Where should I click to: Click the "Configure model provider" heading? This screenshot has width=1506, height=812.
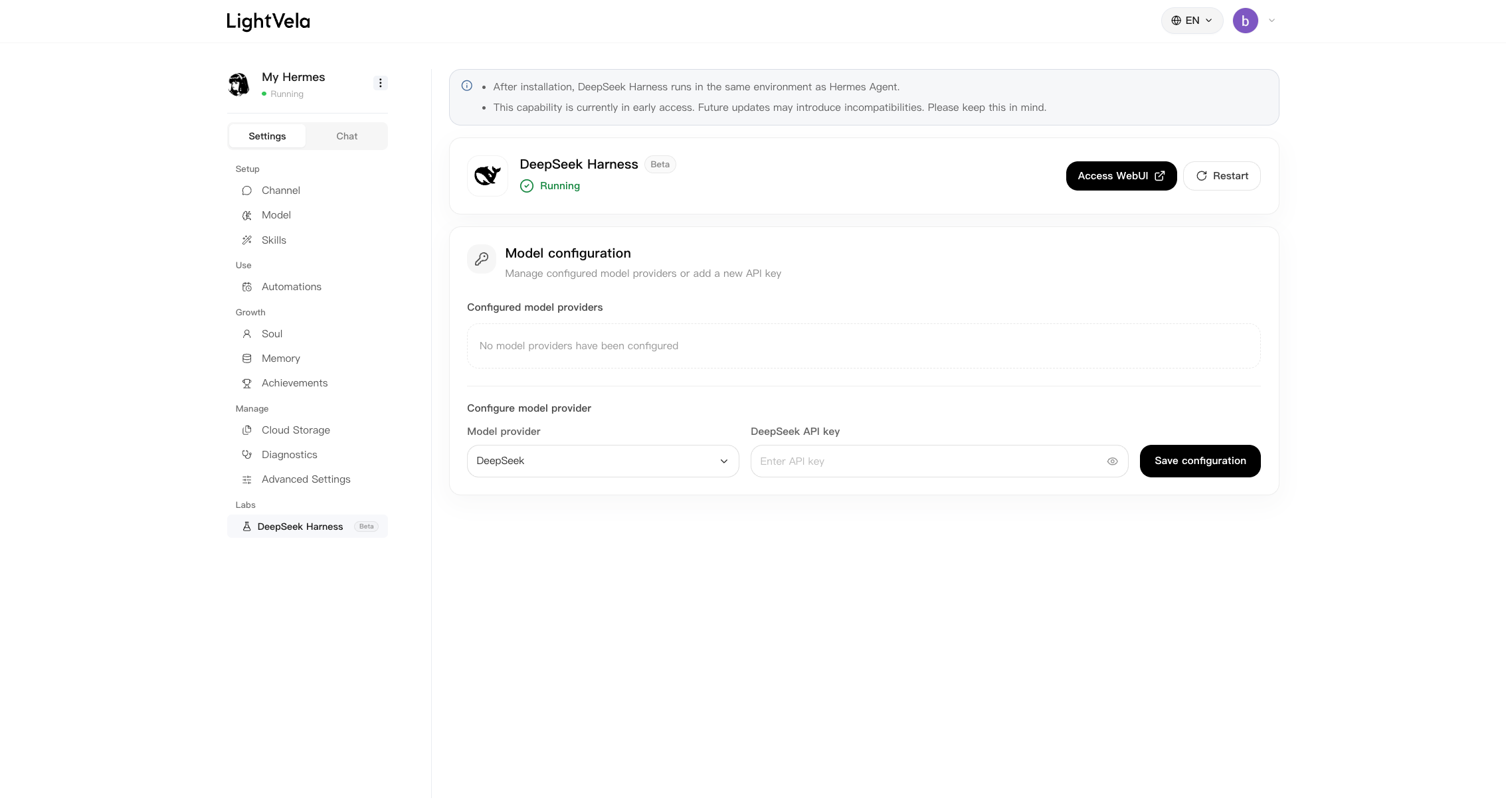(x=529, y=408)
